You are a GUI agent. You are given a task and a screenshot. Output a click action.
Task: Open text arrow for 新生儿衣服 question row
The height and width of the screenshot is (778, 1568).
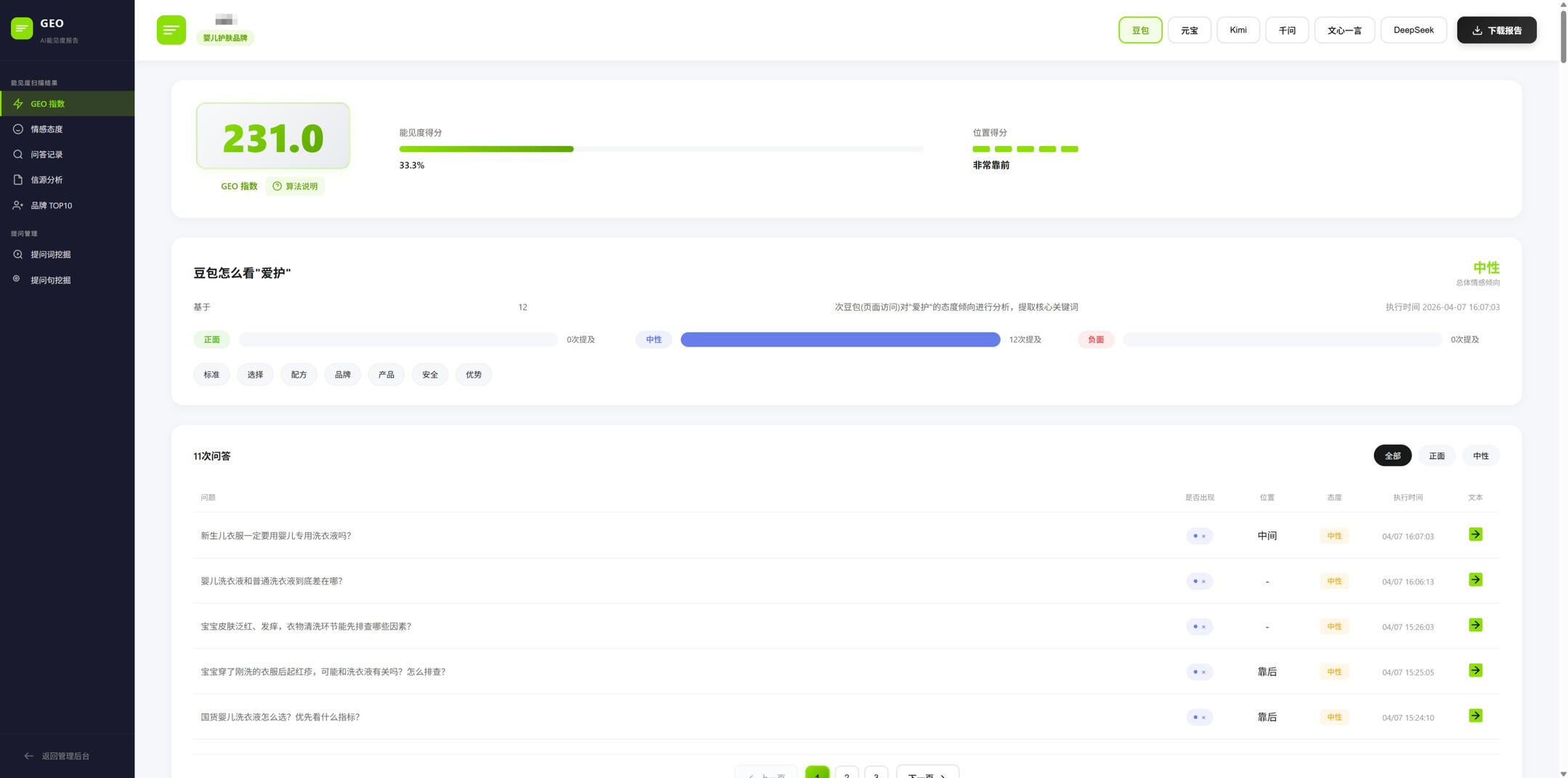(1475, 535)
